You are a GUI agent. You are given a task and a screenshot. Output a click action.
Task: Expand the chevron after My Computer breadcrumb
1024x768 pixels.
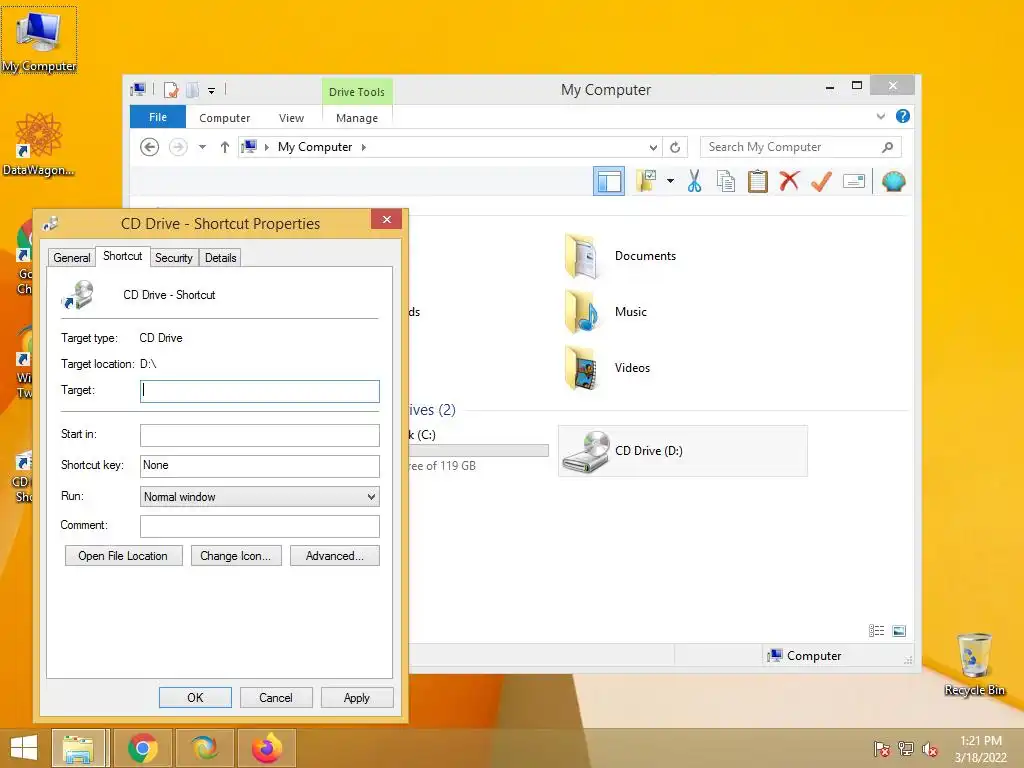point(364,148)
